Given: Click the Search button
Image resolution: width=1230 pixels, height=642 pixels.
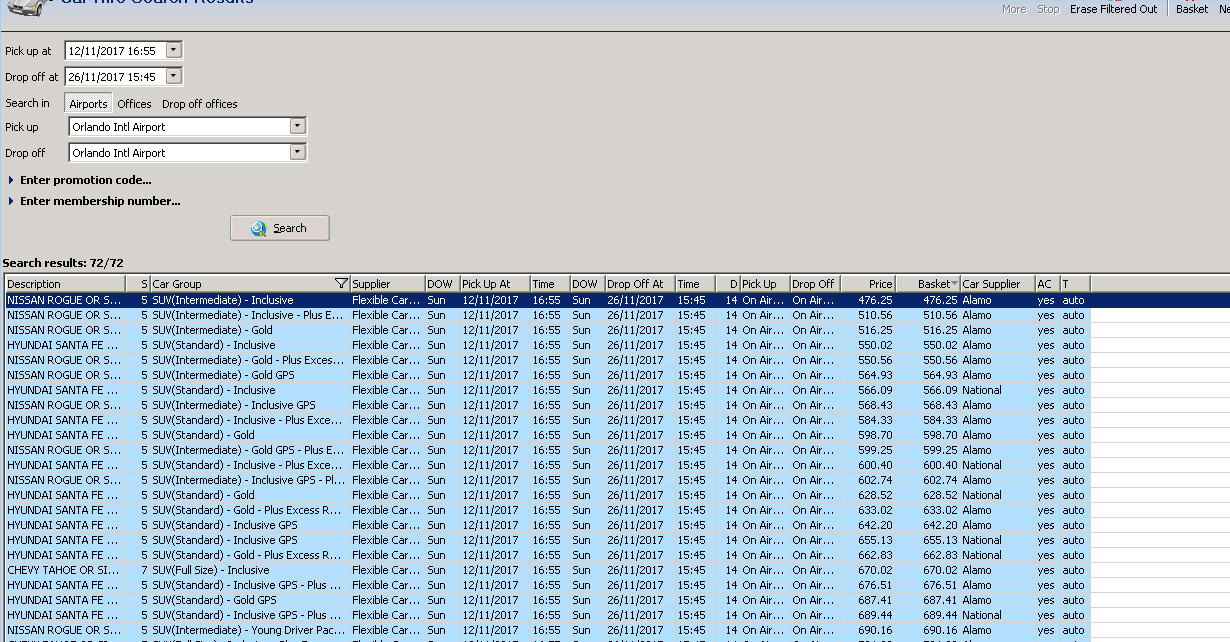Looking at the screenshot, I should [280, 228].
